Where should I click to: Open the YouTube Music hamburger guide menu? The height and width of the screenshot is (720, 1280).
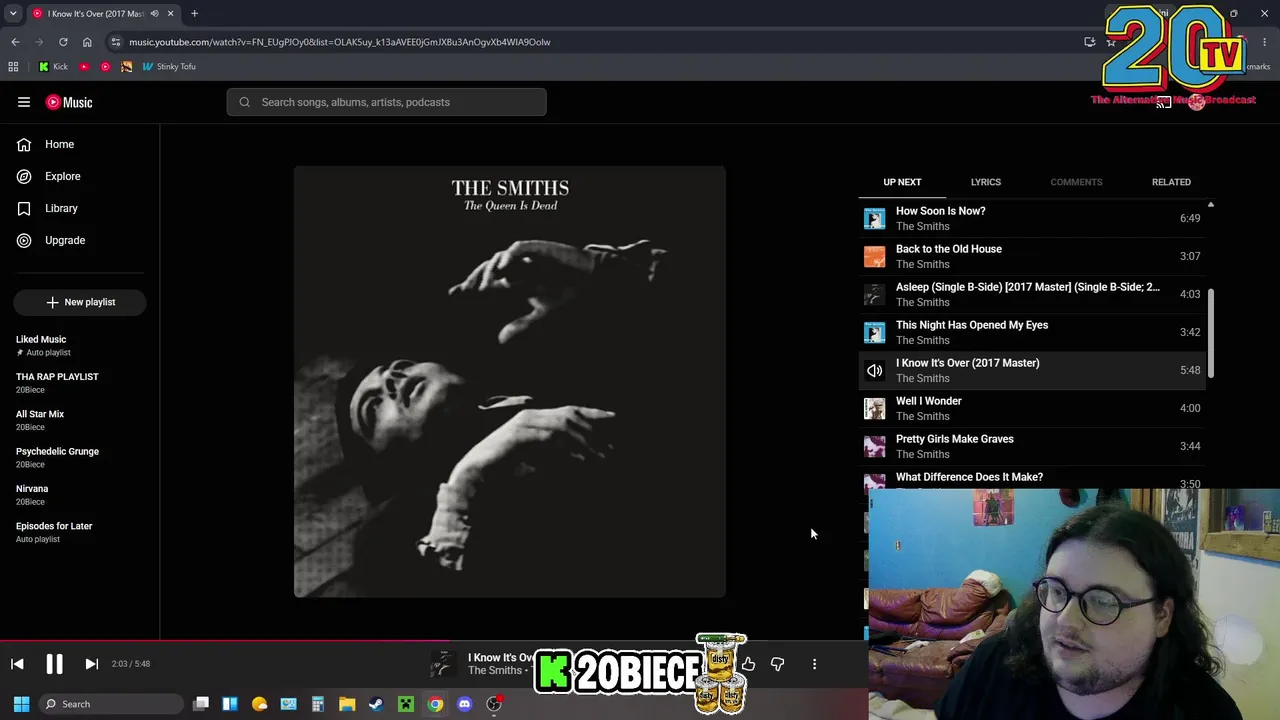(x=24, y=102)
